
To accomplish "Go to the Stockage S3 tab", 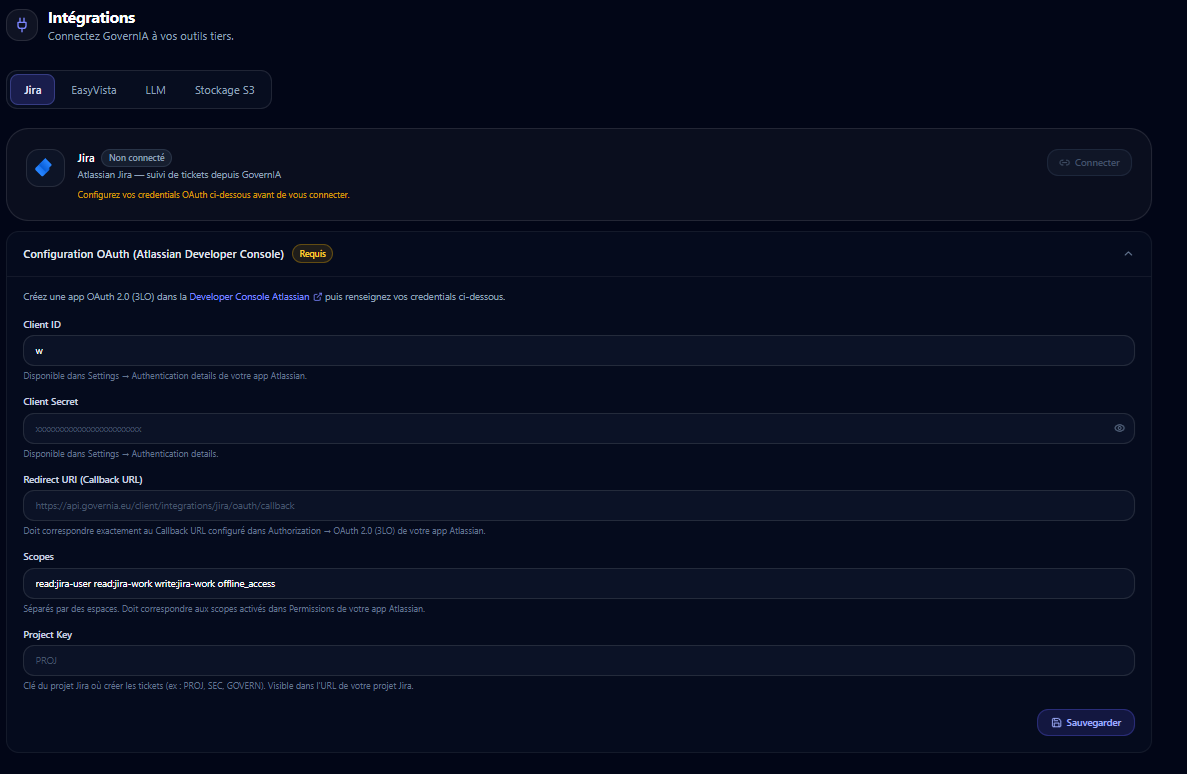I will coord(225,90).
